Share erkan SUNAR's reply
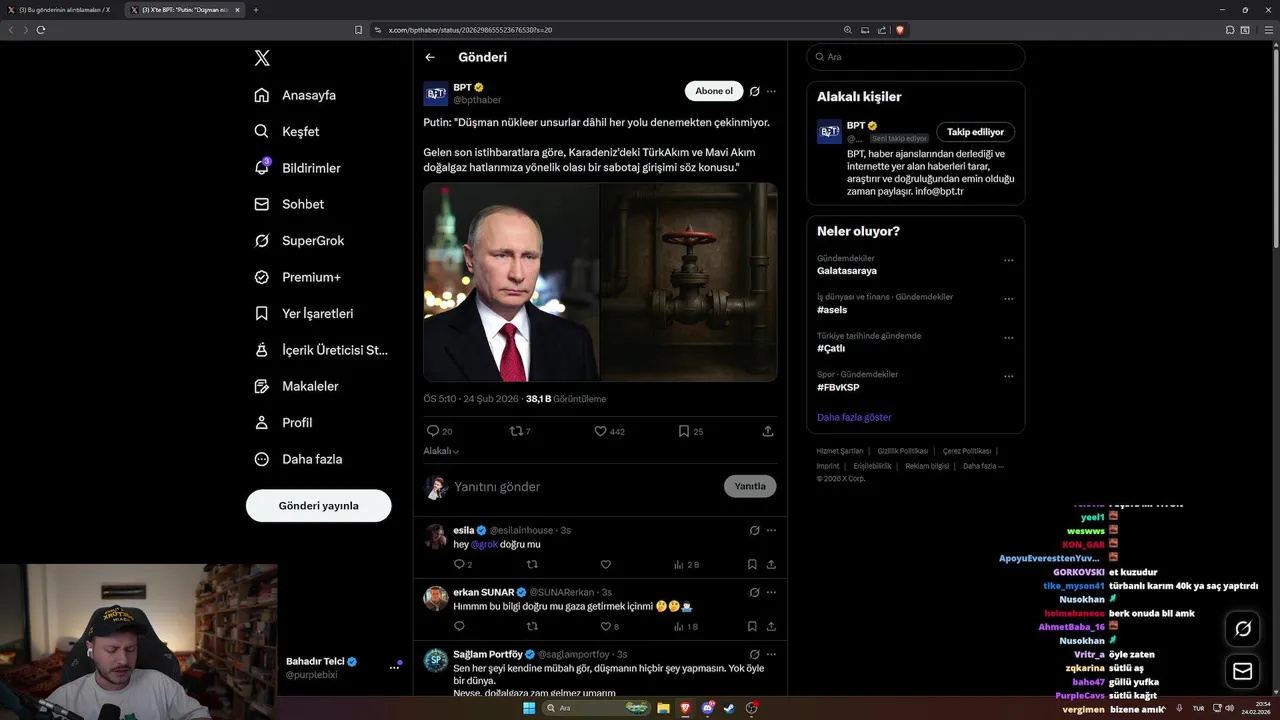1280x720 pixels. pyautogui.click(x=771, y=626)
